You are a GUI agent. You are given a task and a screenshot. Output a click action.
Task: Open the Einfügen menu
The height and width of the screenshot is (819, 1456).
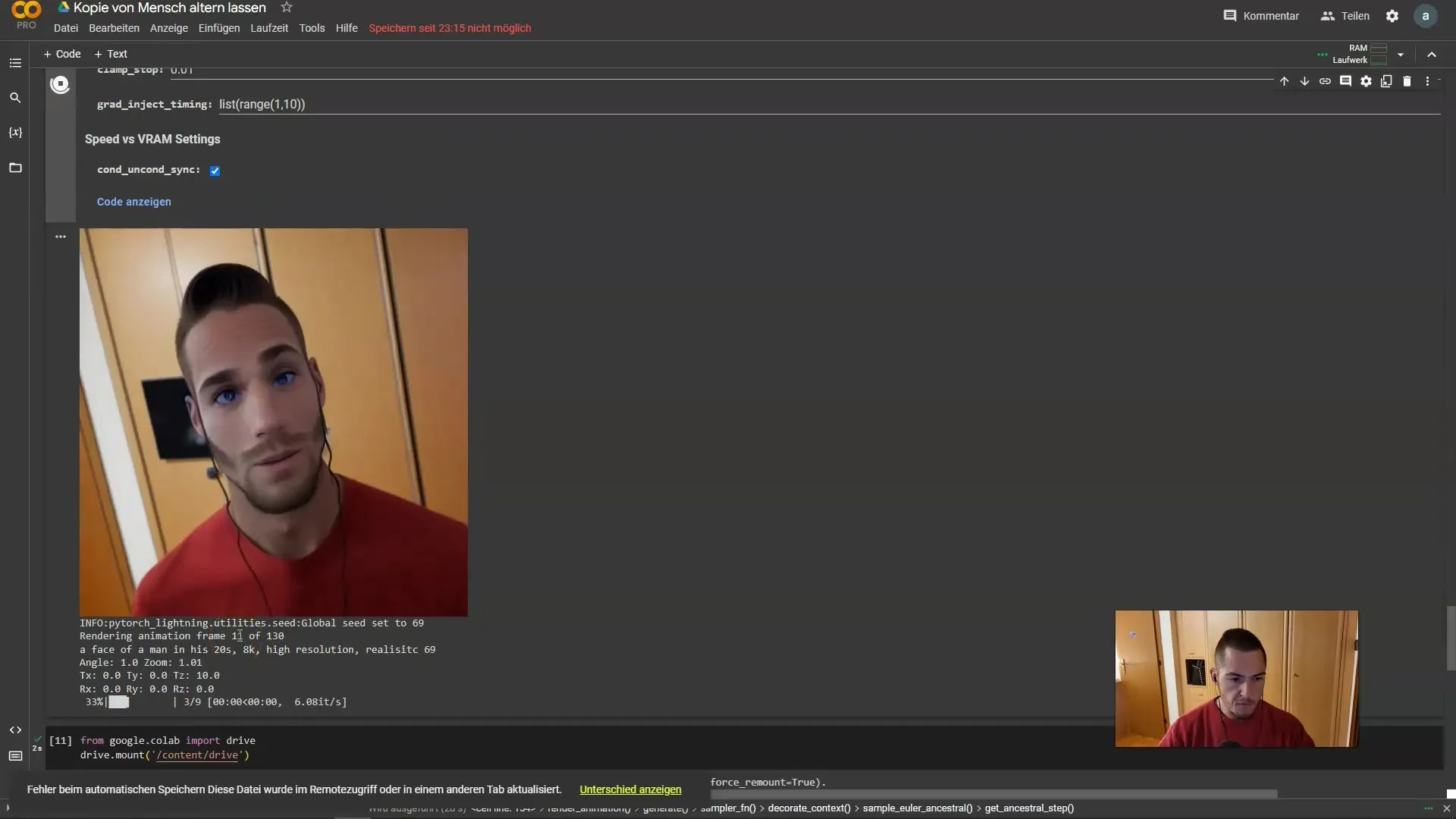click(219, 28)
